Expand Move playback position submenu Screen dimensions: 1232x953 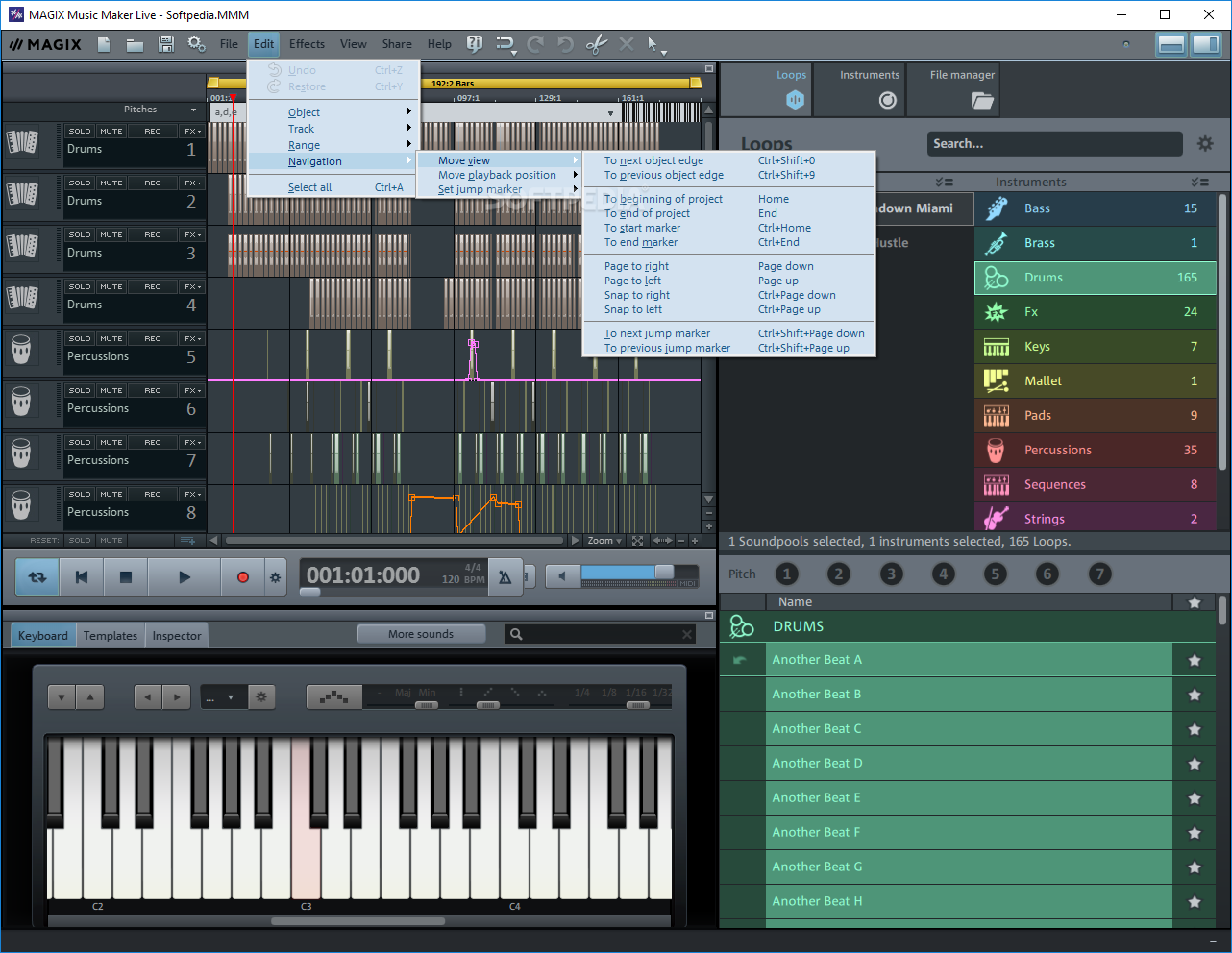(500, 175)
